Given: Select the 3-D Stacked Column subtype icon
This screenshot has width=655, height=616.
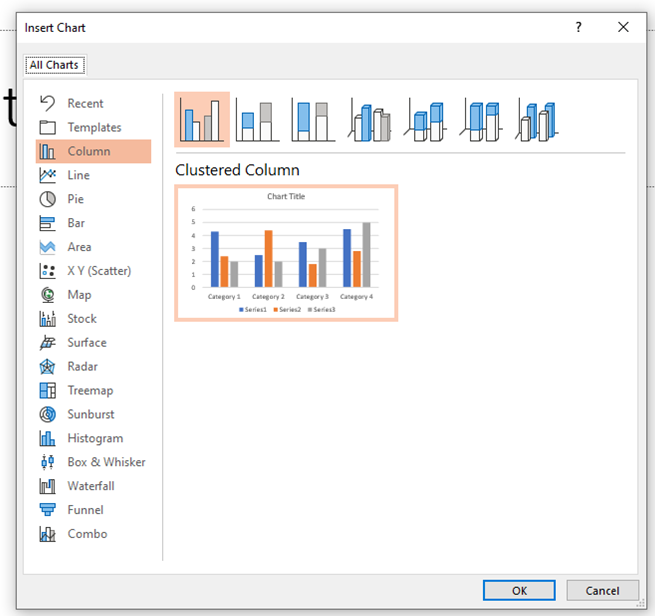Looking at the screenshot, I should (427, 120).
